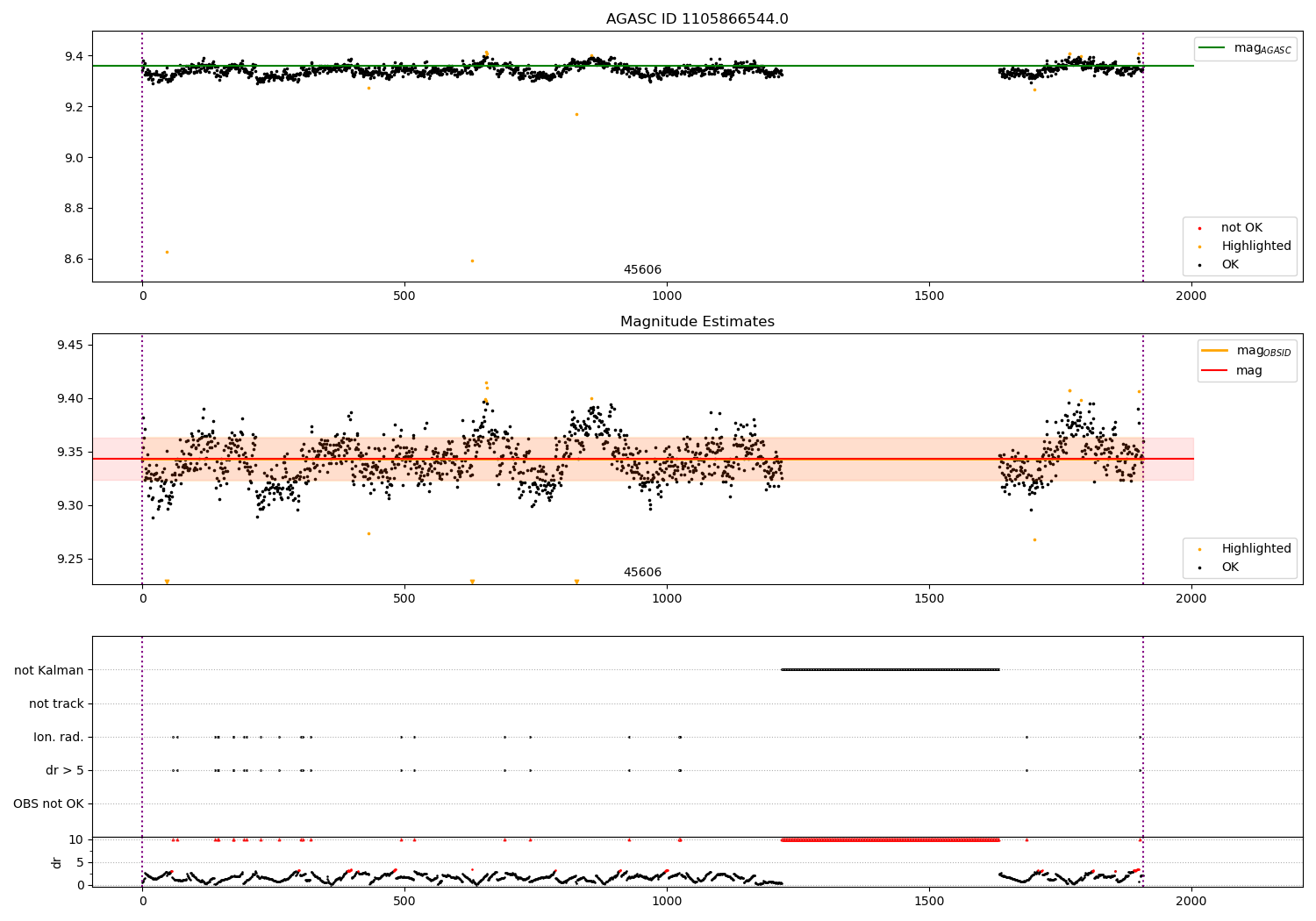This screenshot has width=1316, height=921.
Task: Click the 8.6 y-axis tick label
Action: point(73,260)
